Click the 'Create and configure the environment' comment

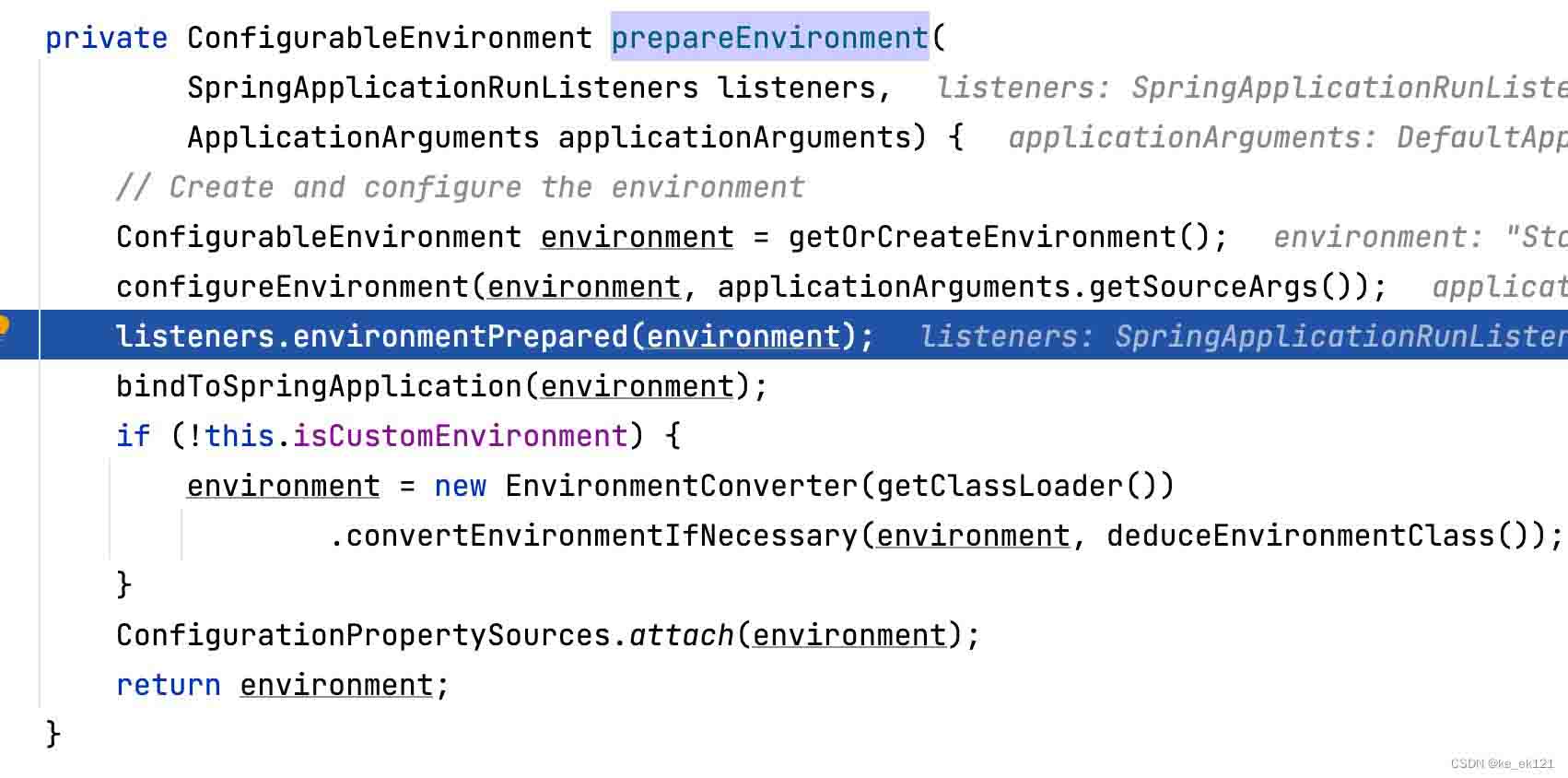(461, 187)
